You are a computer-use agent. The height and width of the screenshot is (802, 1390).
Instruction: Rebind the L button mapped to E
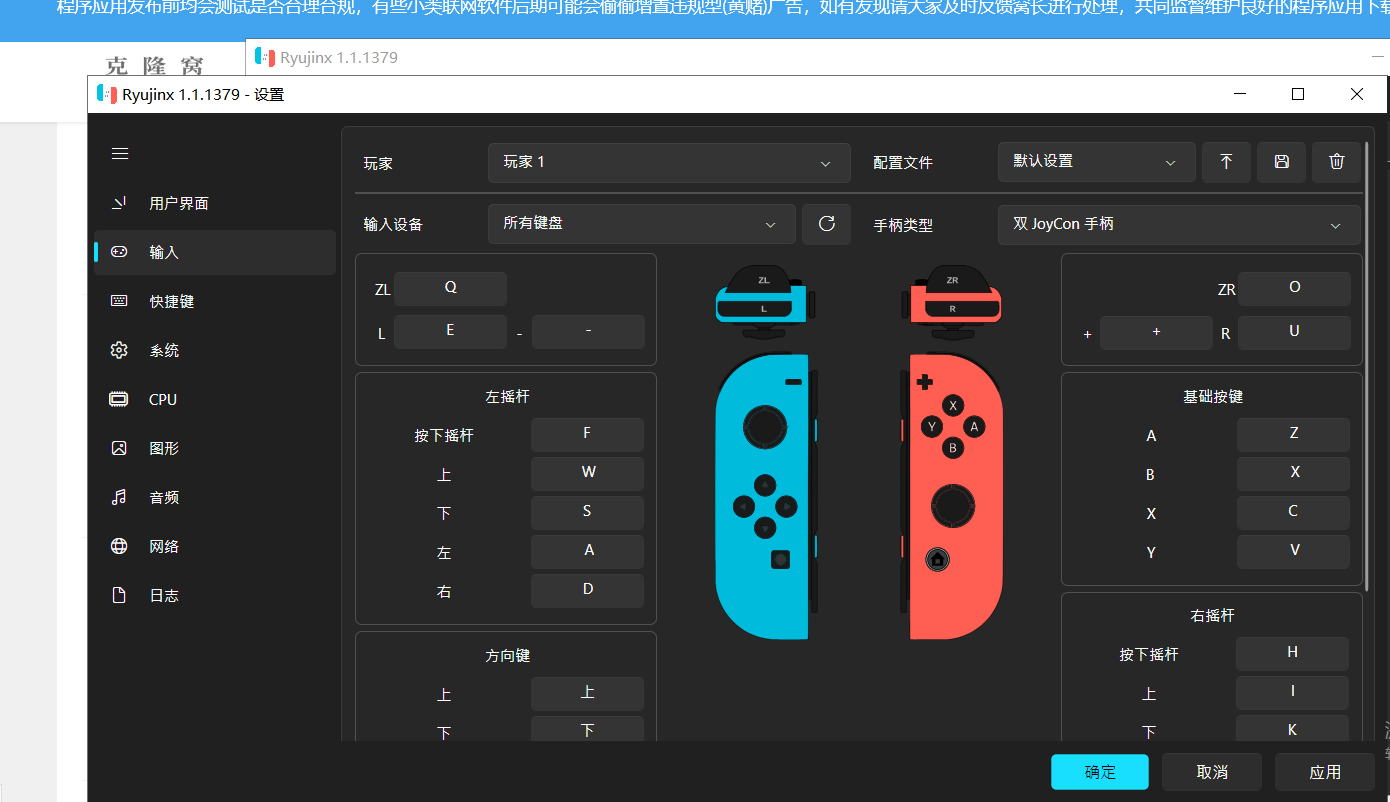pyautogui.click(x=450, y=331)
